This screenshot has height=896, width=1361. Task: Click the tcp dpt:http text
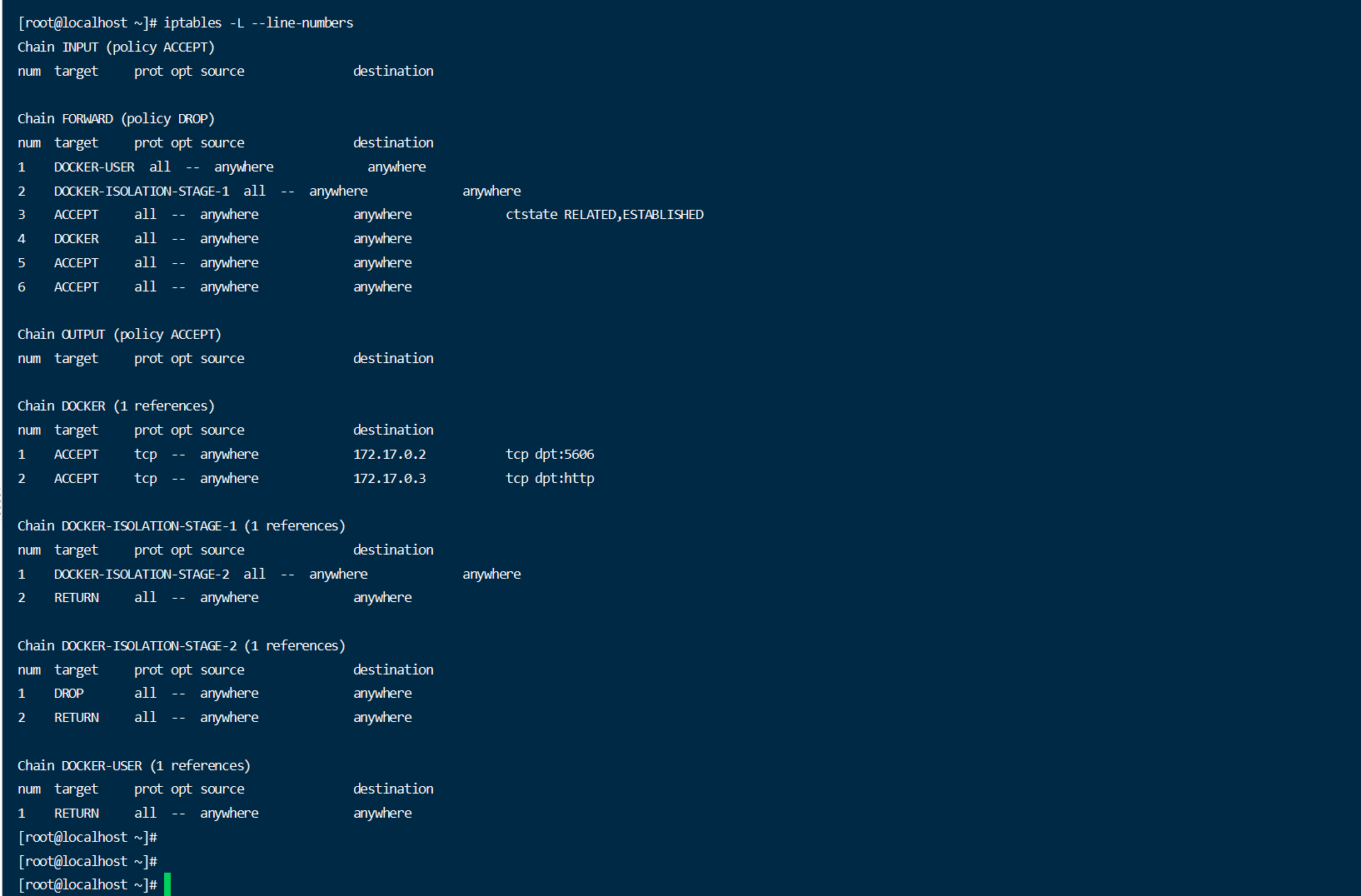click(550, 479)
